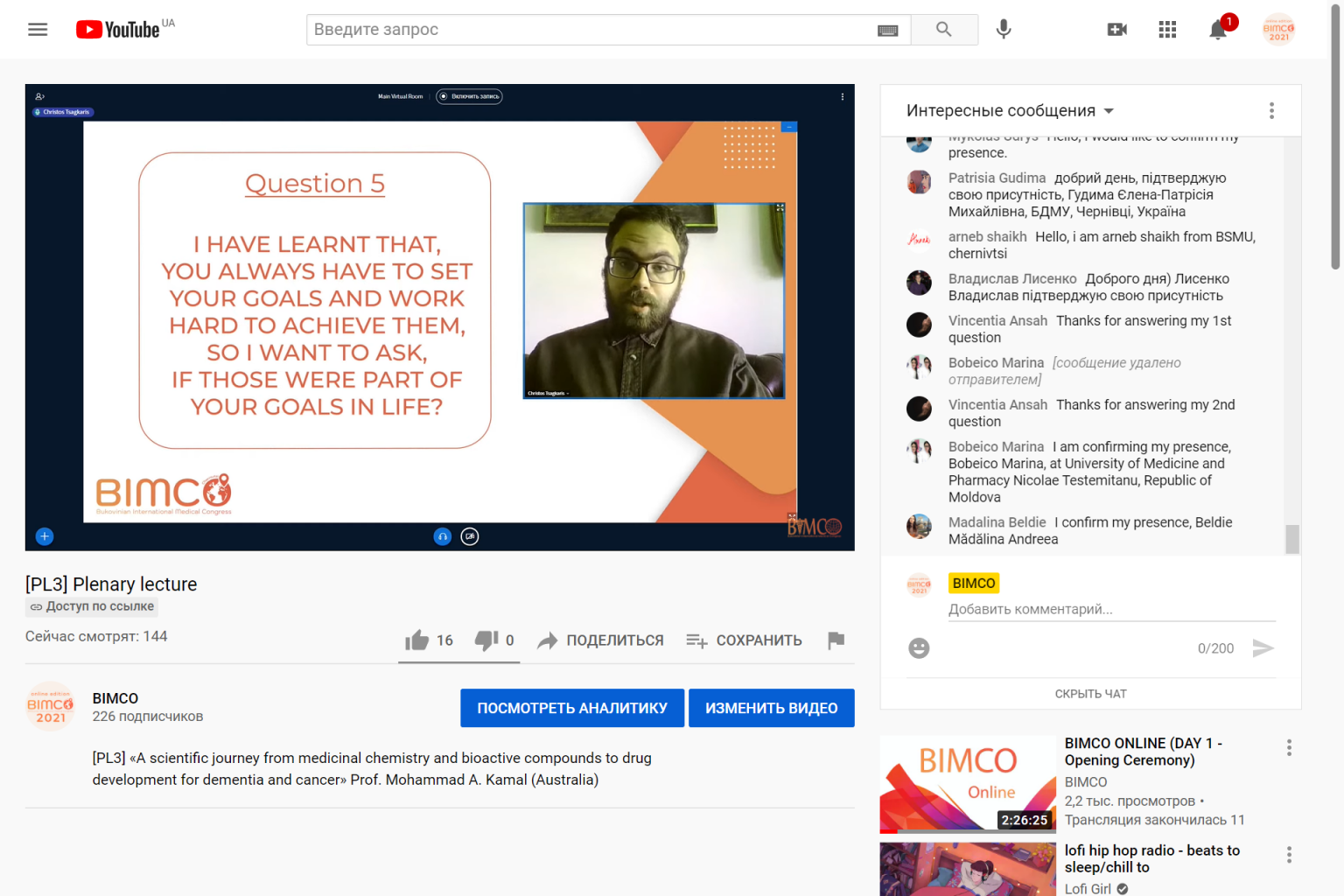Report video using flag icon
This screenshot has width=1344, height=896.
(836, 640)
